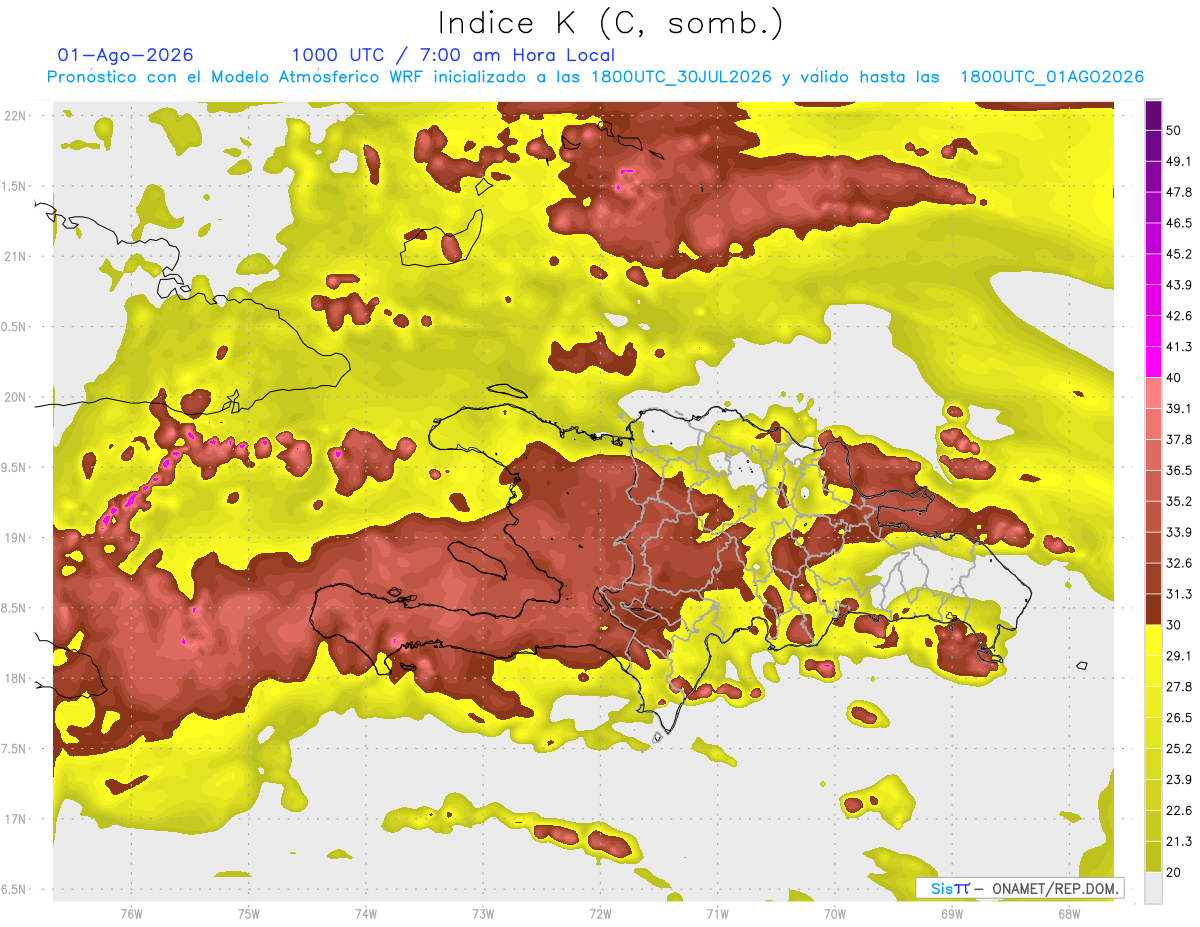Click the "26.5" color scale value
1200x927 pixels.
click(1179, 717)
